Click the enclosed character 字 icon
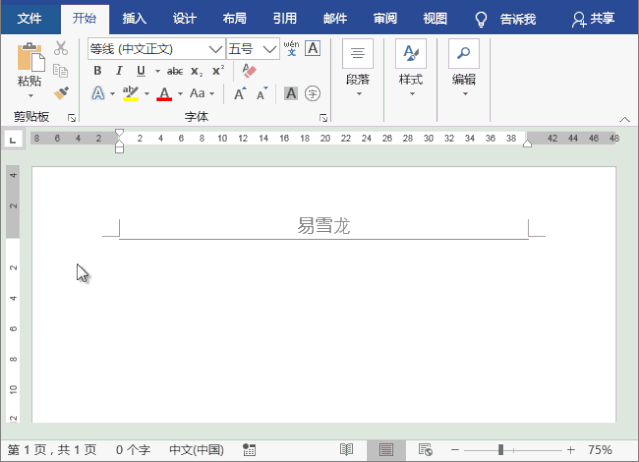The image size is (639, 462). click(313, 93)
